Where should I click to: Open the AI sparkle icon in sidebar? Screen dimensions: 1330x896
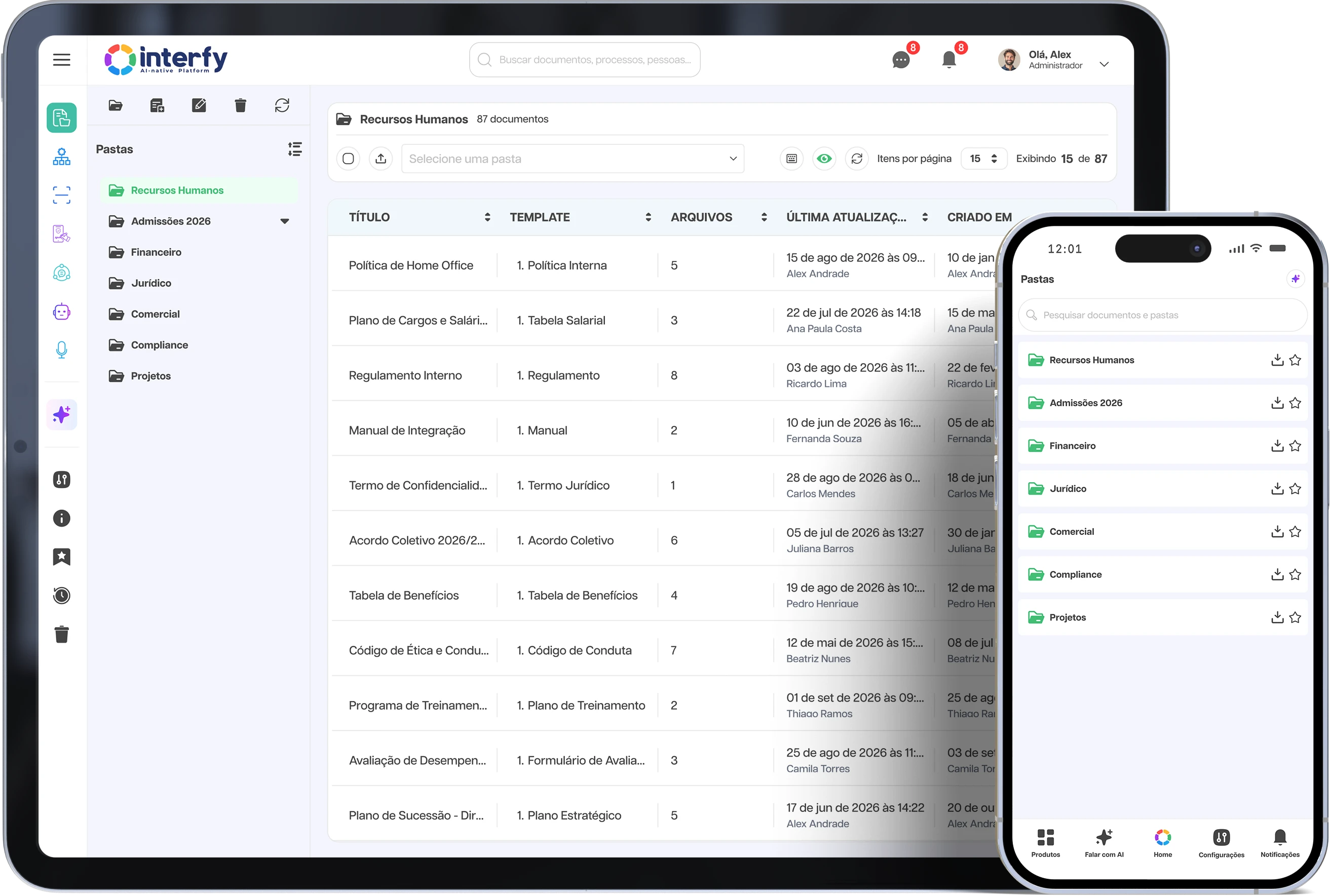coord(62,414)
